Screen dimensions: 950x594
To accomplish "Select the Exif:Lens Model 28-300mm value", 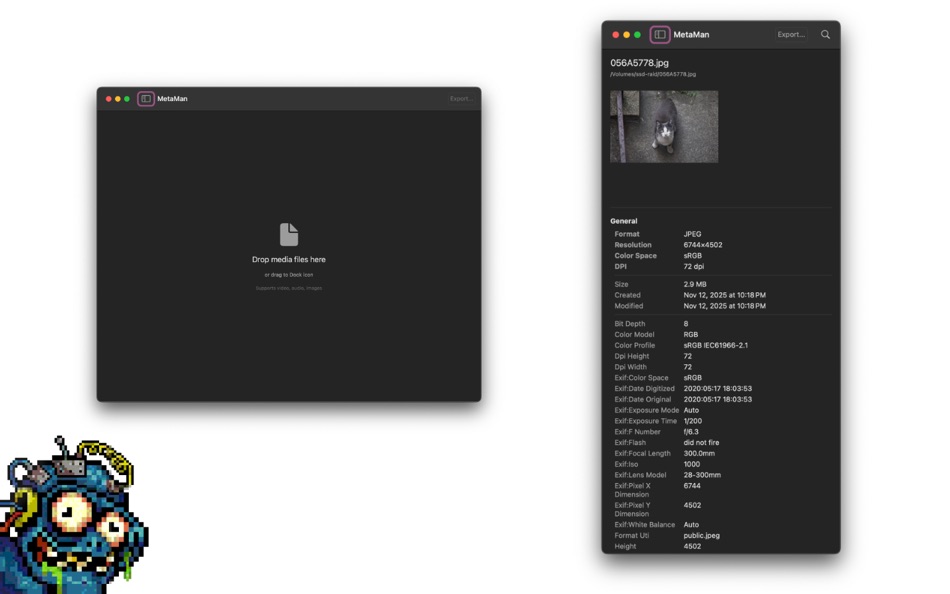I will pos(702,475).
